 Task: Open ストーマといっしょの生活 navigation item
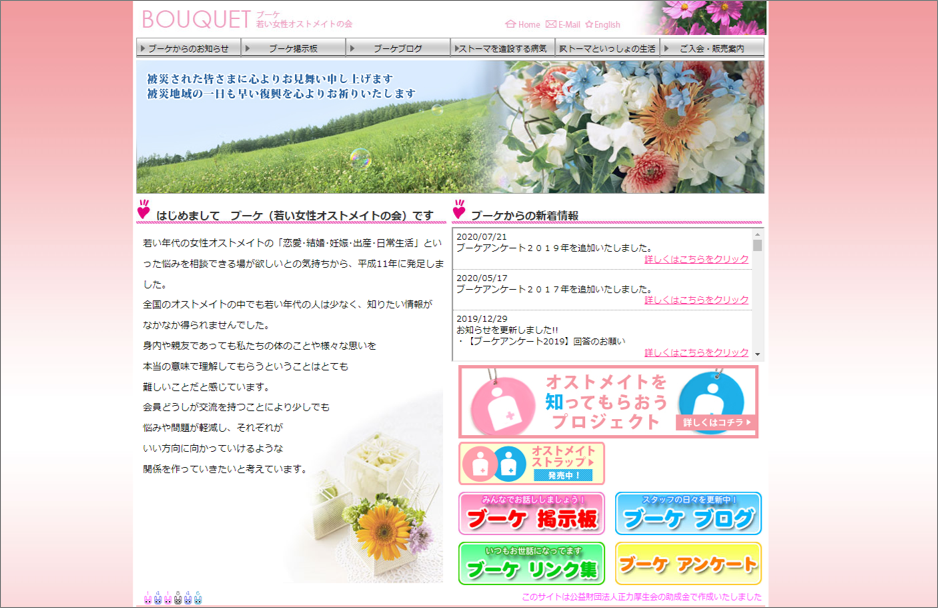coord(607,48)
